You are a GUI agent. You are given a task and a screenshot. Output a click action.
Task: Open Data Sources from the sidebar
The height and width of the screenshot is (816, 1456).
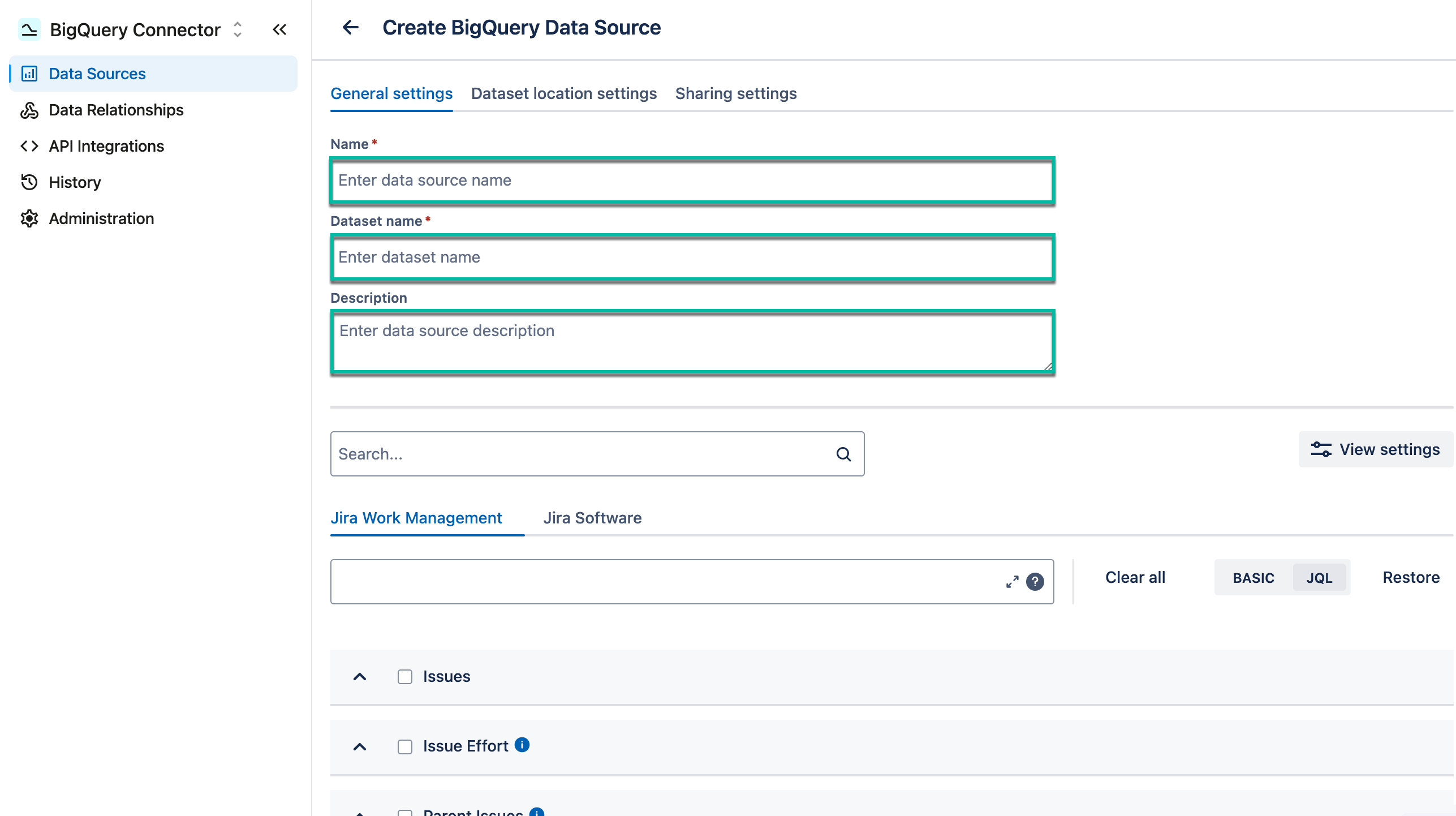click(97, 73)
